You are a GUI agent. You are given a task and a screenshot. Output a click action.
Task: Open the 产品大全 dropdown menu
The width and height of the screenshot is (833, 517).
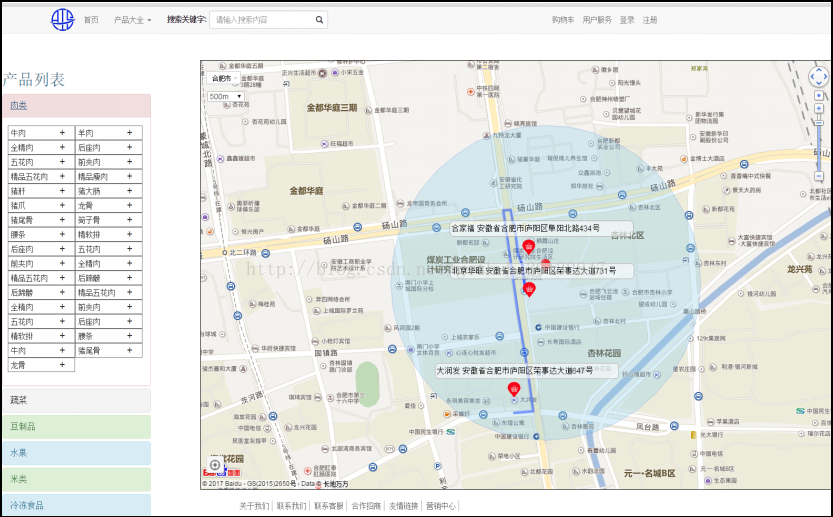pyautogui.click(x=132, y=20)
